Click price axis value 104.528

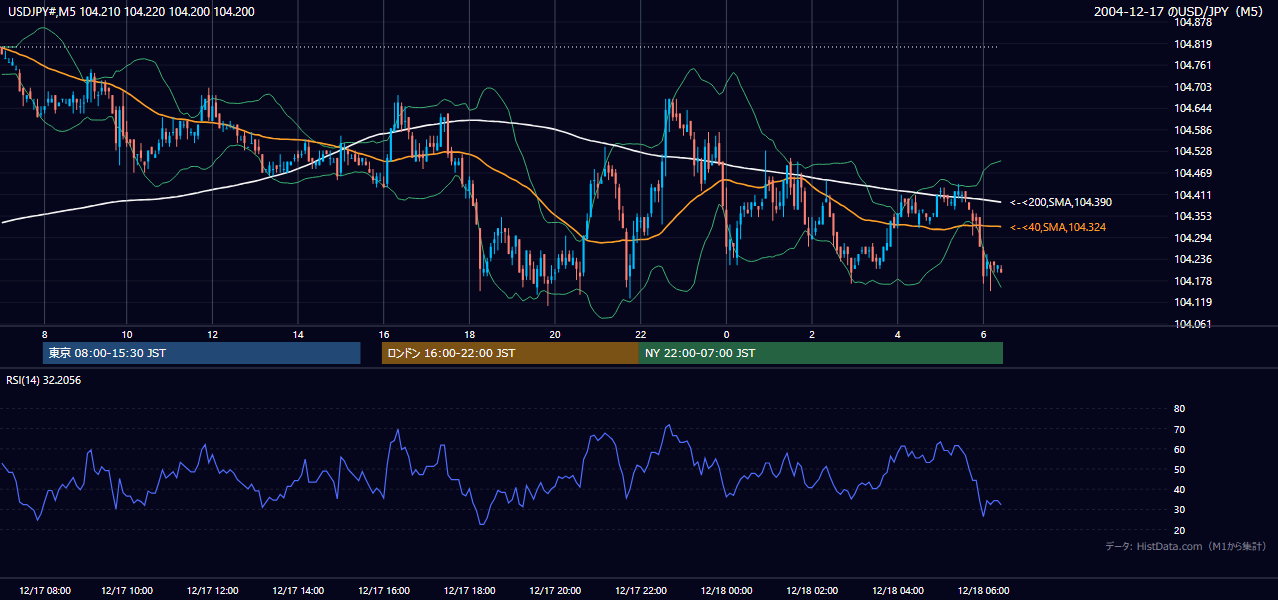point(1193,151)
